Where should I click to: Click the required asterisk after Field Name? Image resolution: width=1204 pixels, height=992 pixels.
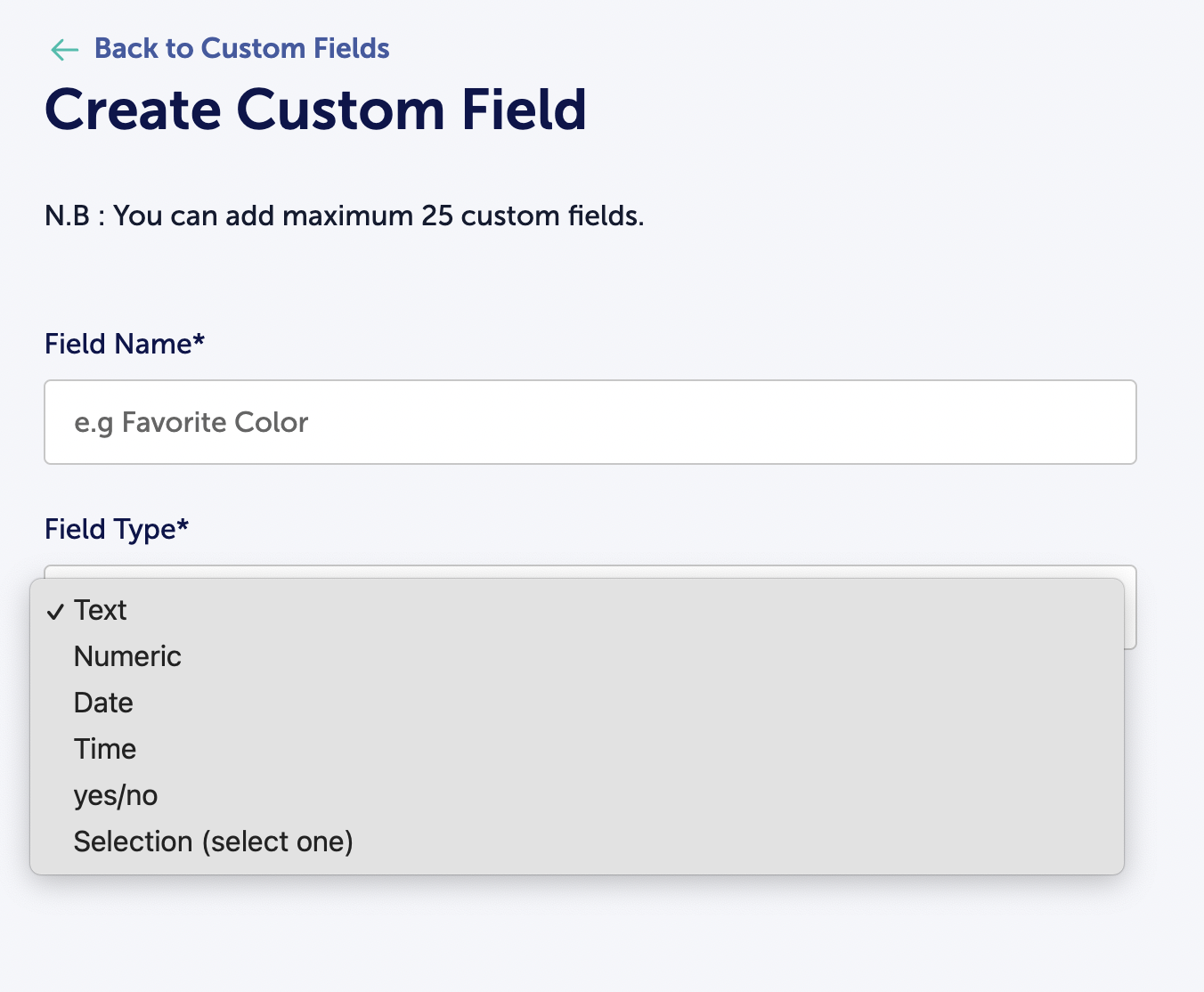point(199,339)
